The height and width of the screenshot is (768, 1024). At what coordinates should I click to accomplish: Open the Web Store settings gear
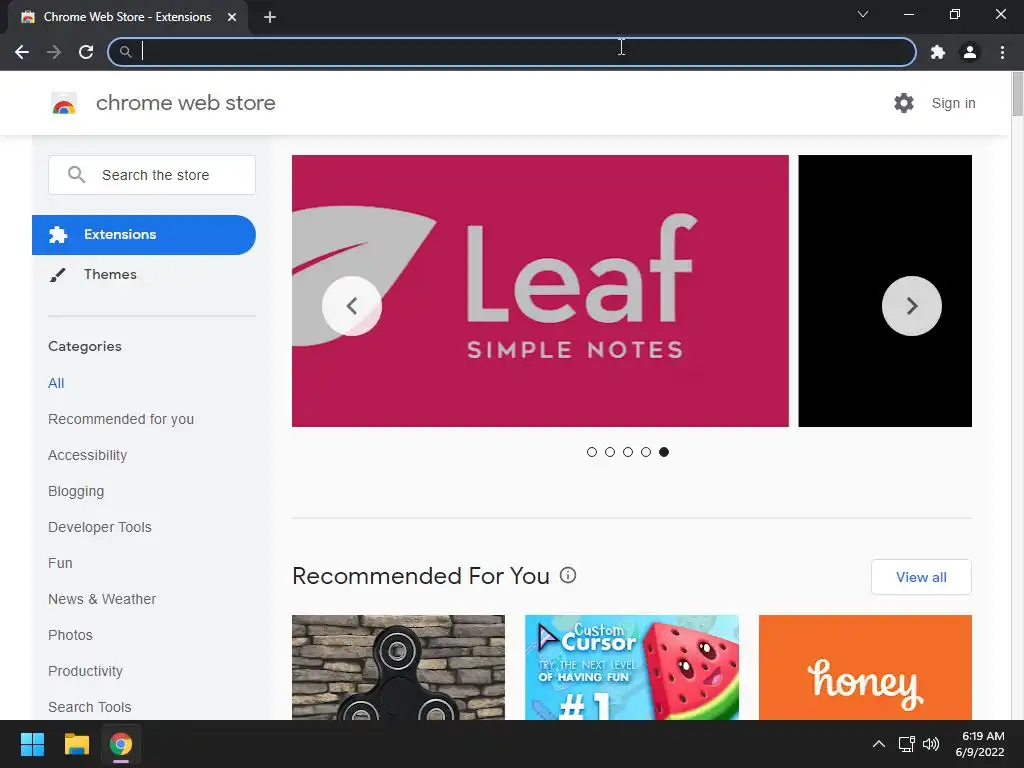coord(904,103)
